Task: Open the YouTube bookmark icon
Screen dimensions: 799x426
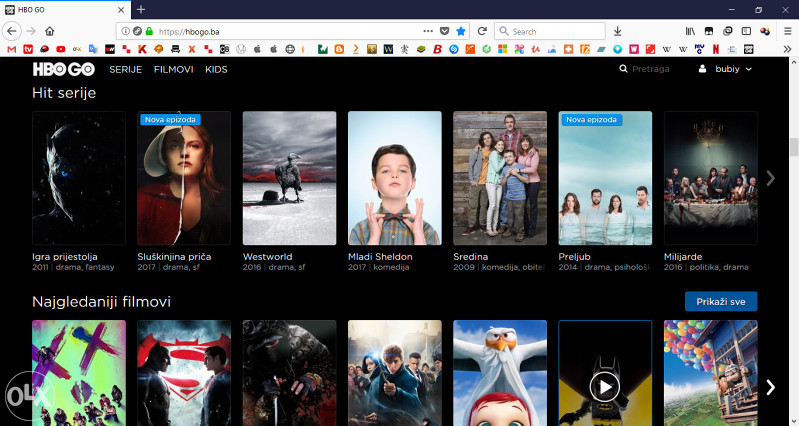Action: pos(61,49)
